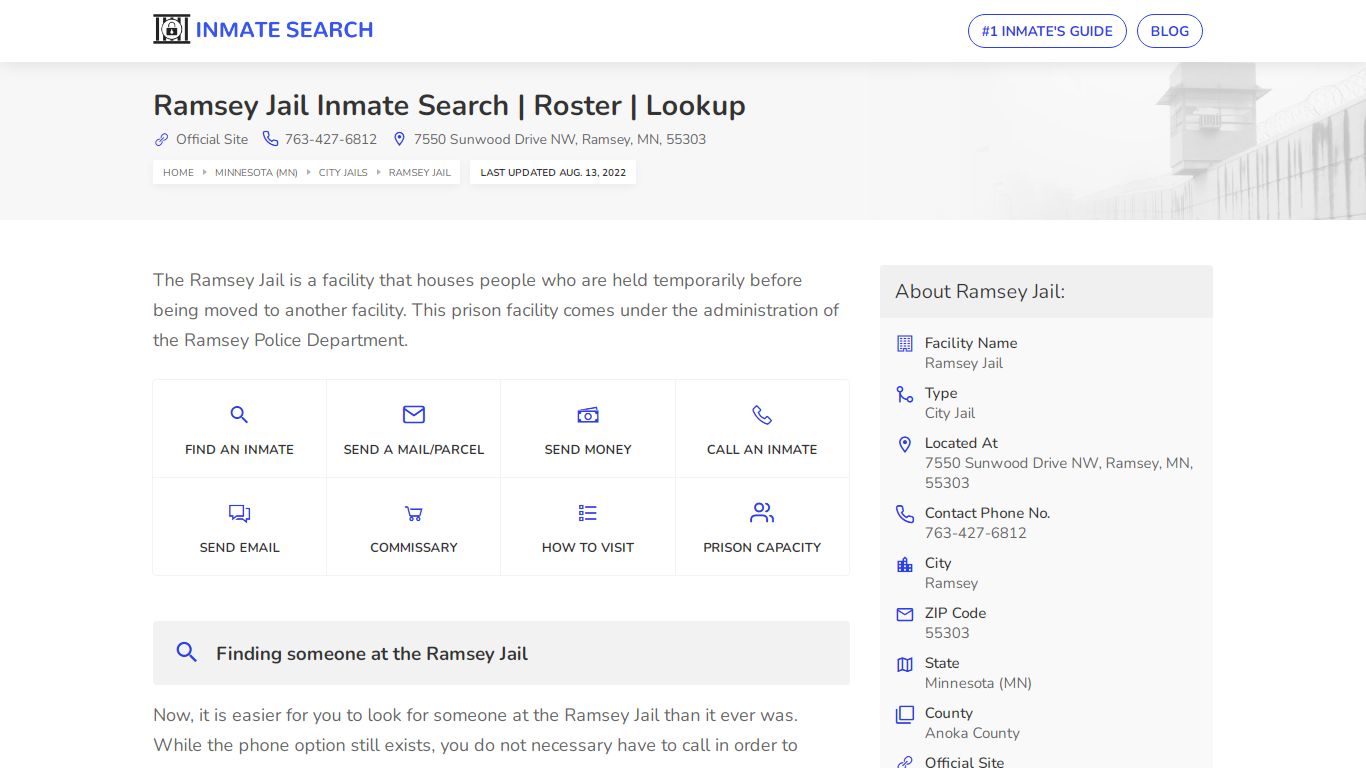The height and width of the screenshot is (768, 1366).
Task: Click the map pin icon before the header address
Action: [399, 139]
